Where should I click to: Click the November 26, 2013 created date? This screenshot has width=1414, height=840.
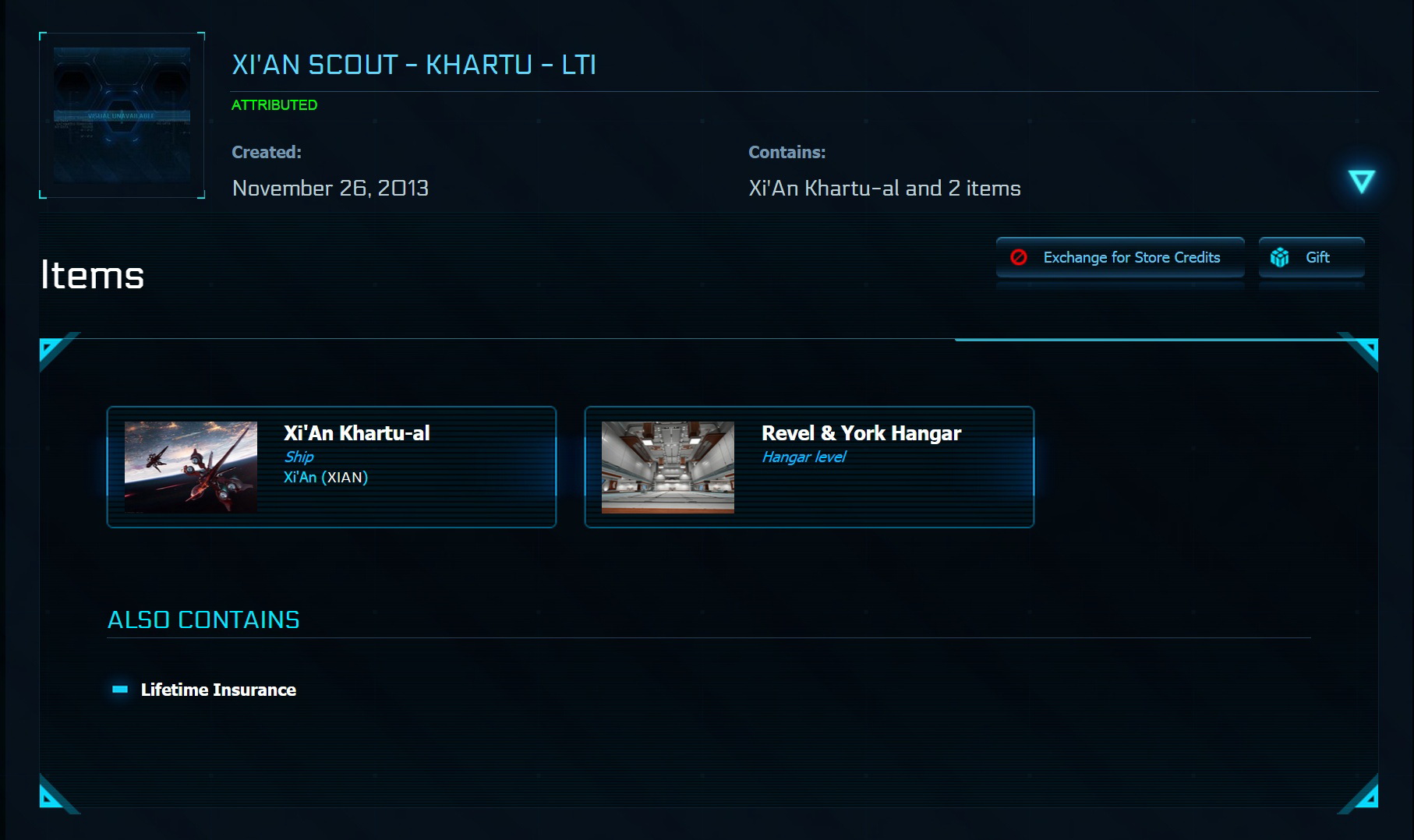(331, 188)
